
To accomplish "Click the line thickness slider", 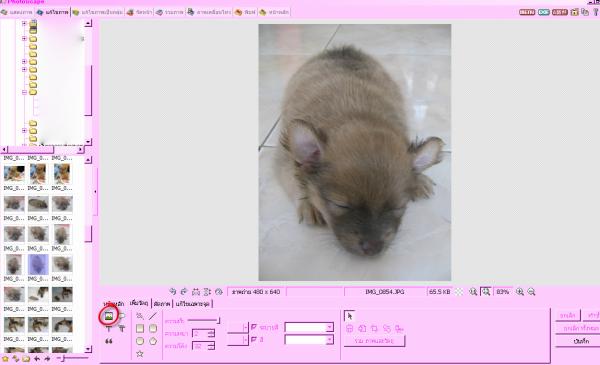I will pos(204,321).
